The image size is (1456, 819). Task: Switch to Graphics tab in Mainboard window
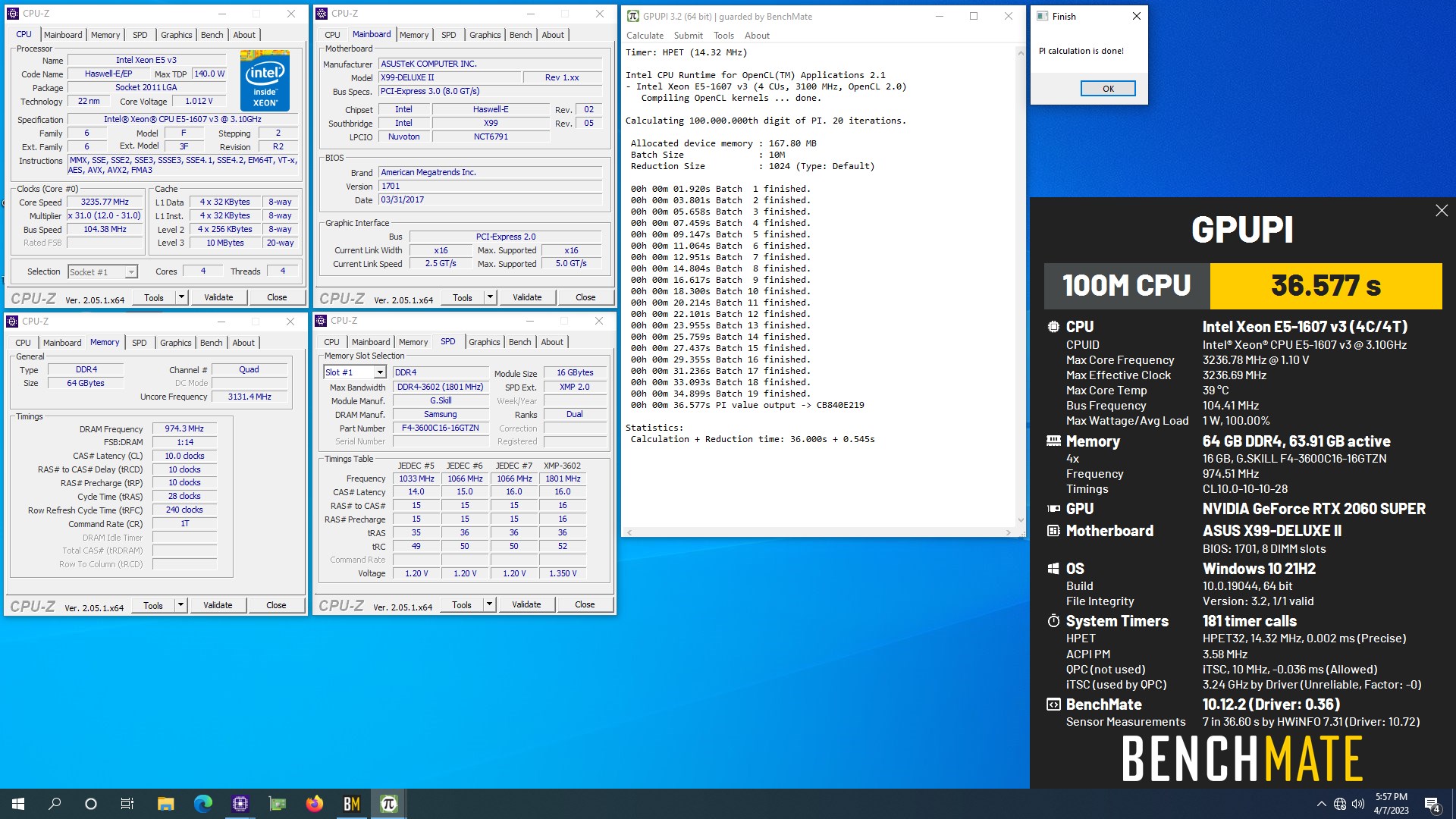[485, 35]
